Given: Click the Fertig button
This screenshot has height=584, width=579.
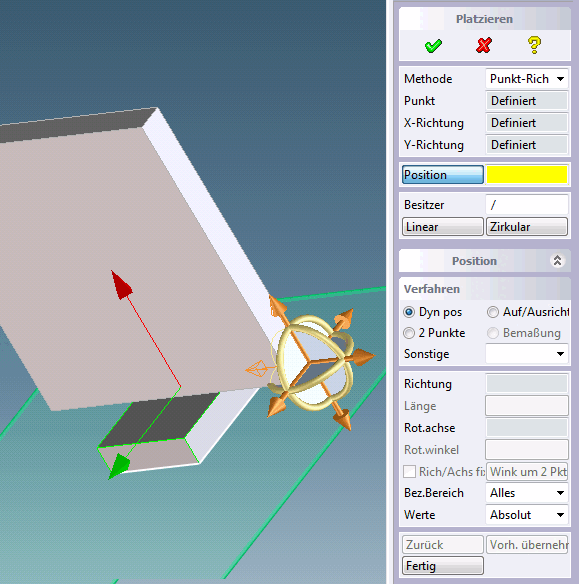Looking at the screenshot, I should tap(443, 566).
